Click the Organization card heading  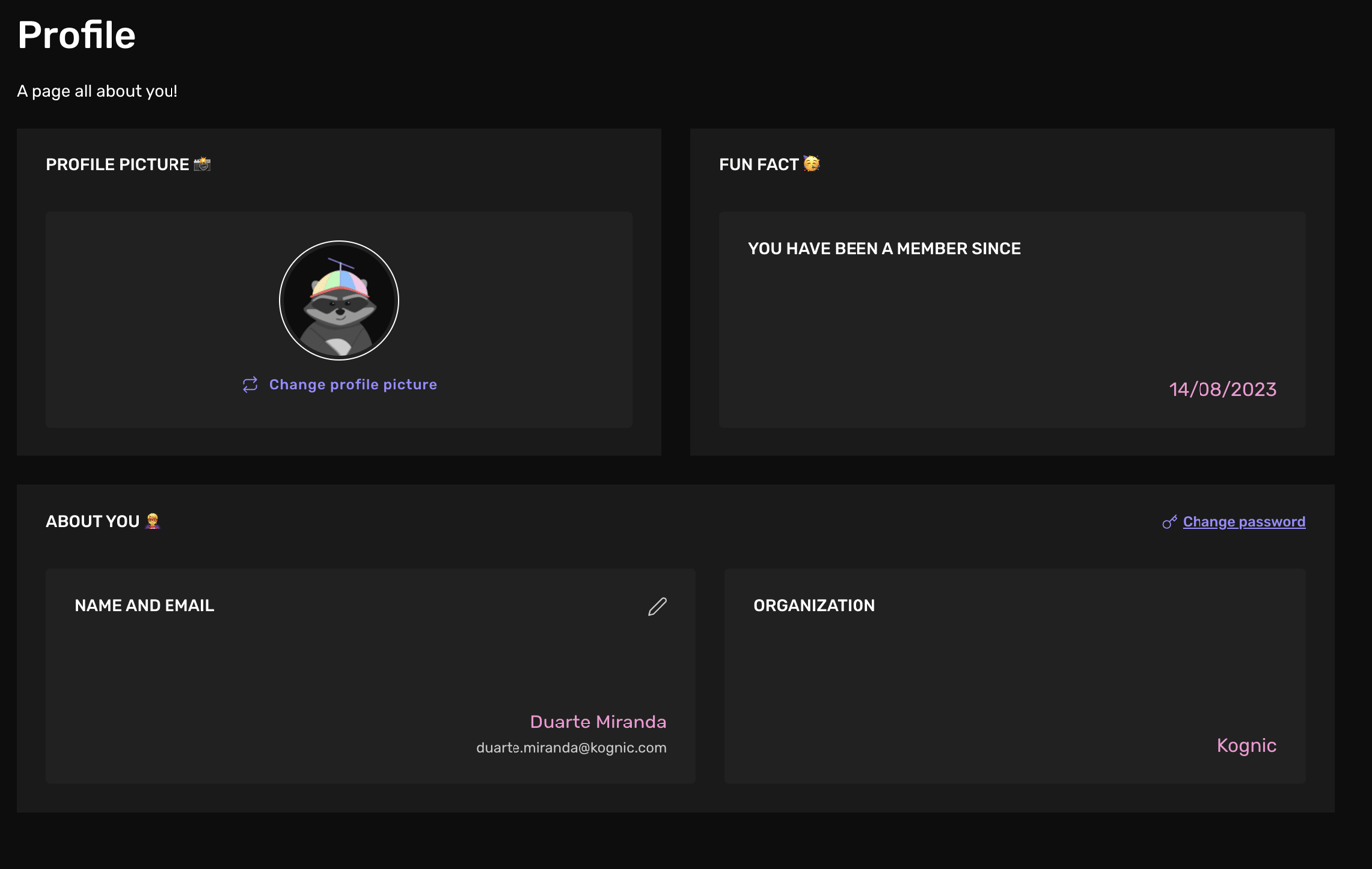point(814,606)
